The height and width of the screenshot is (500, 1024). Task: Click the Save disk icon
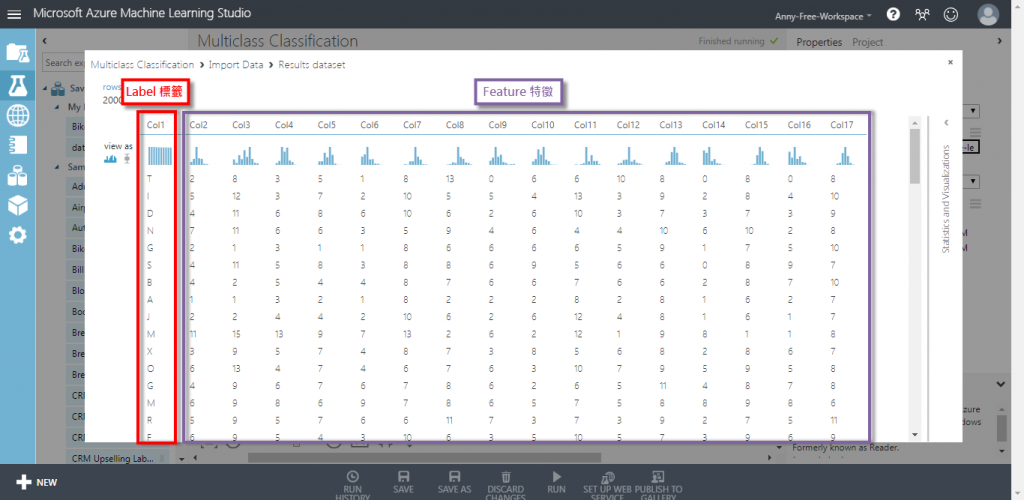(x=403, y=477)
